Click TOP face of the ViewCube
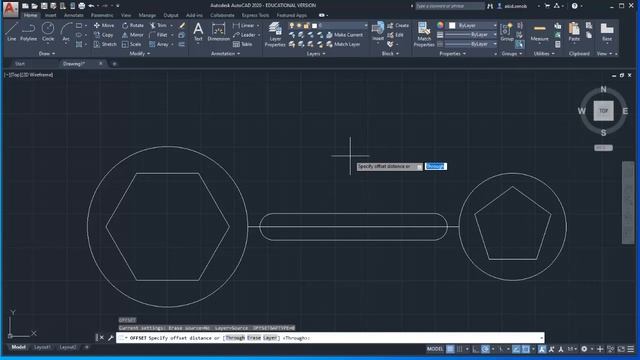Viewport: 640px width, 360px height. (x=603, y=111)
